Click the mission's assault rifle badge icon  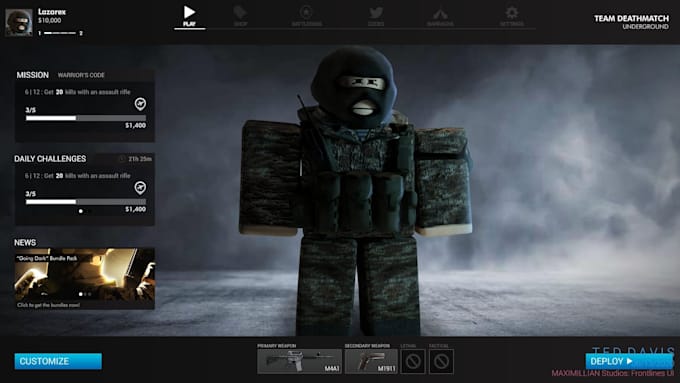pos(140,104)
